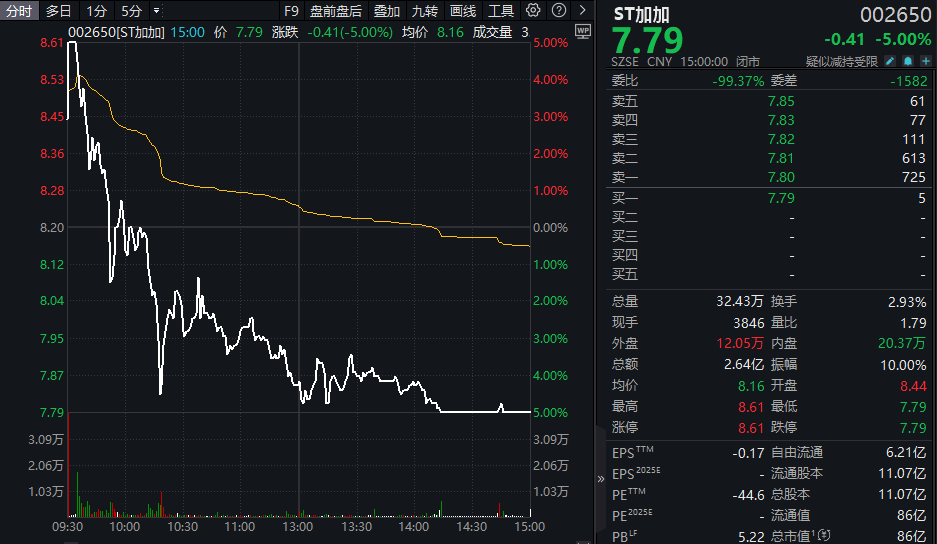Open F9 deep data page

point(291,11)
